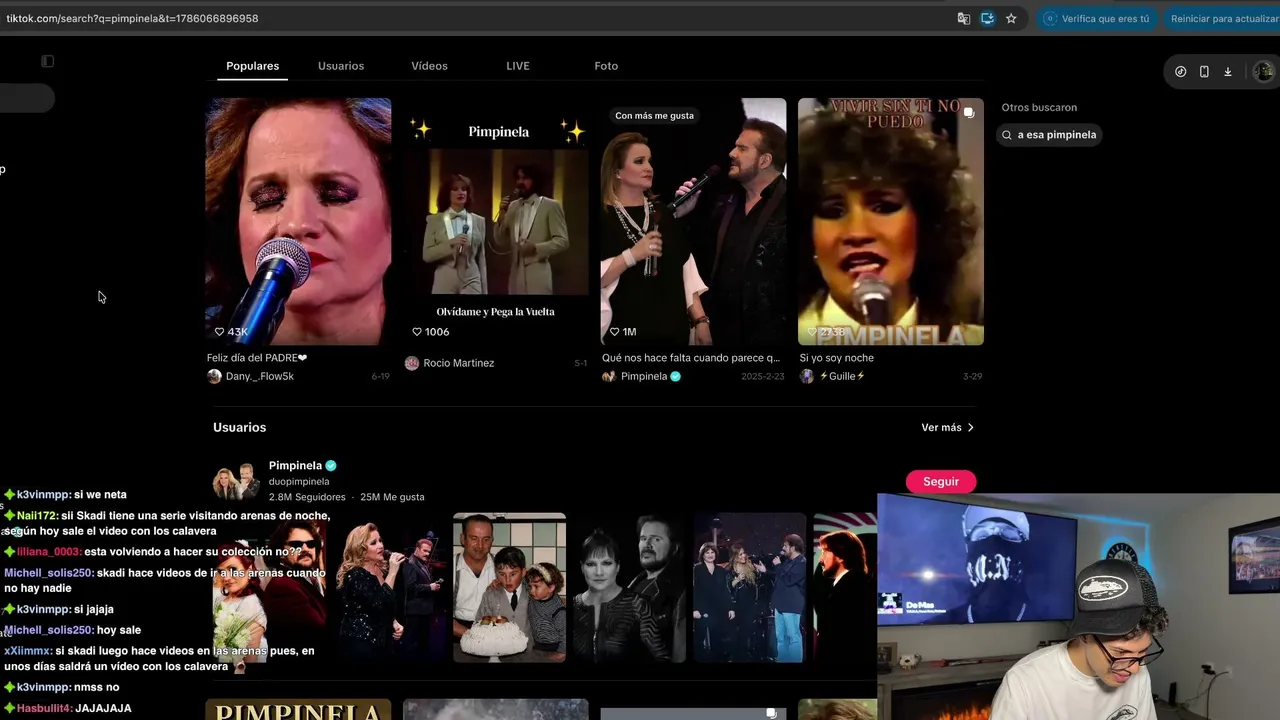Click the verification circle icon in 'Verifica que eres tú'
The image size is (1280, 720).
1050,18
